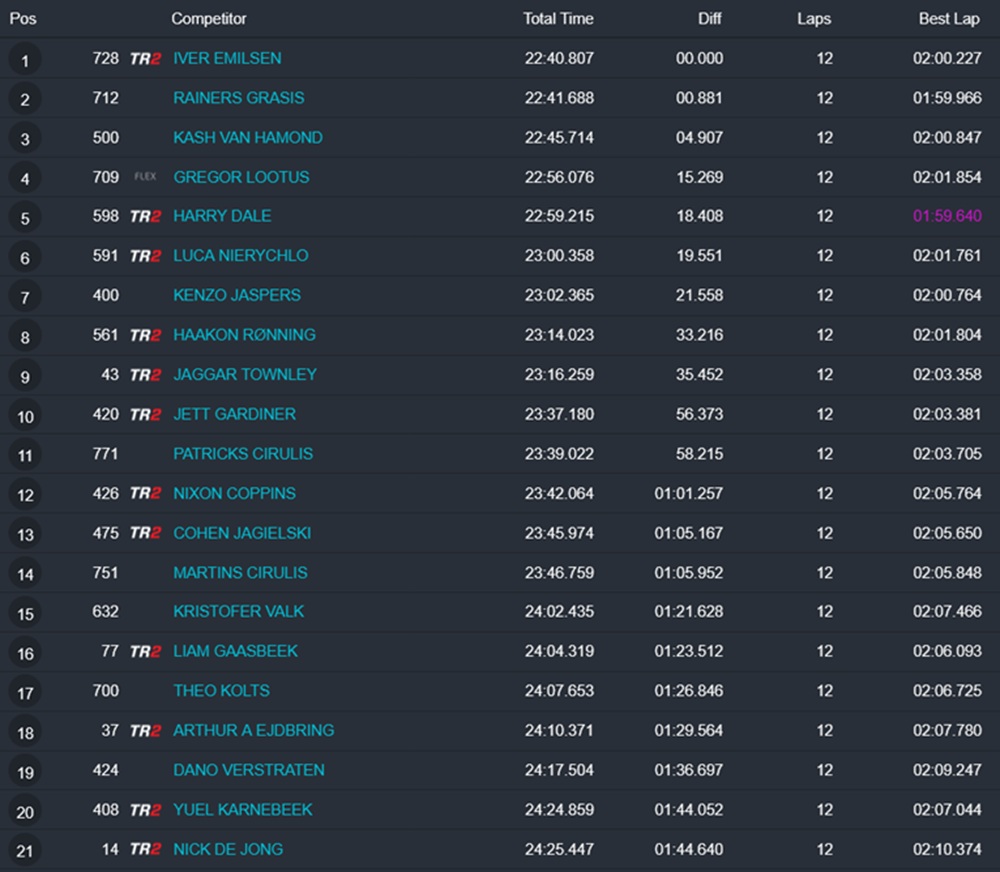Click TR2 logo beside Haakon Rønning

[145, 335]
